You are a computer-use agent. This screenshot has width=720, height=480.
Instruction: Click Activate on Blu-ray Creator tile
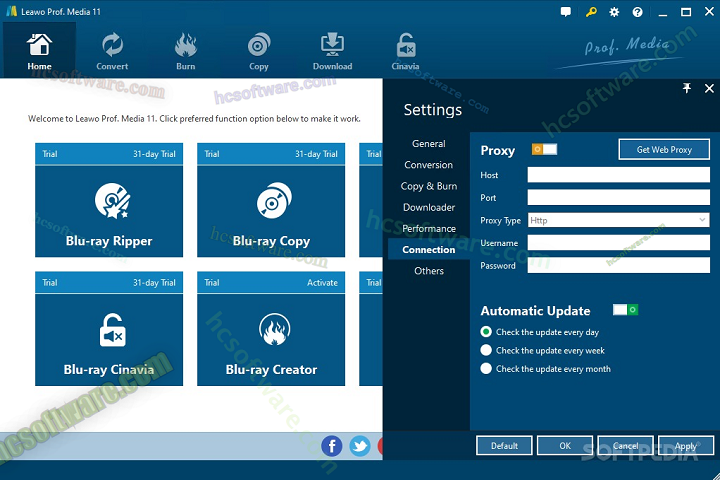coord(322,282)
